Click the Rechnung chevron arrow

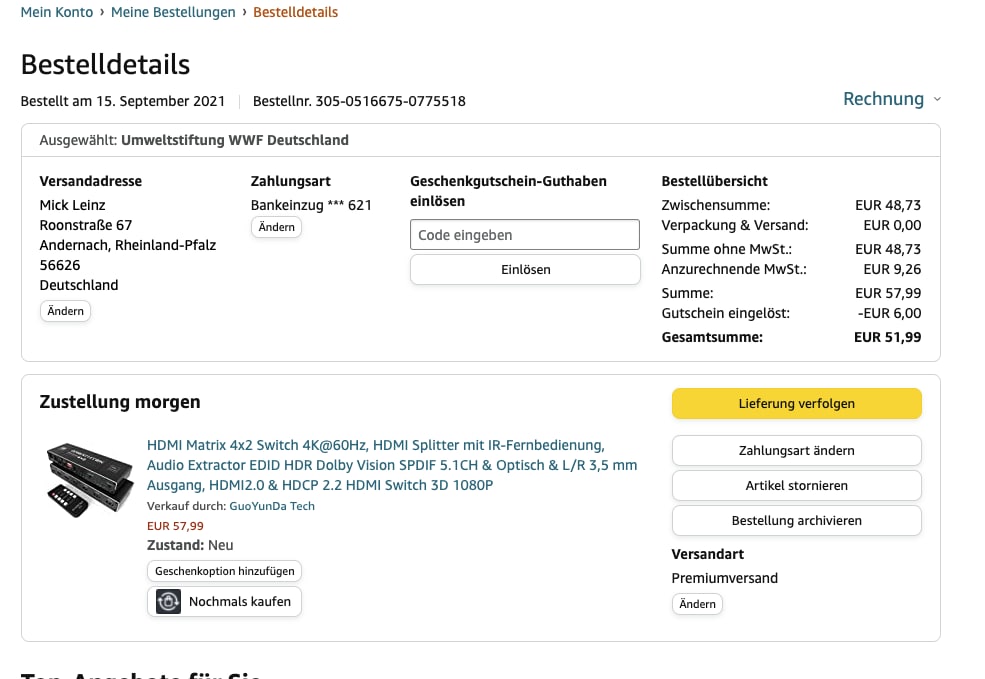[937, 99]
